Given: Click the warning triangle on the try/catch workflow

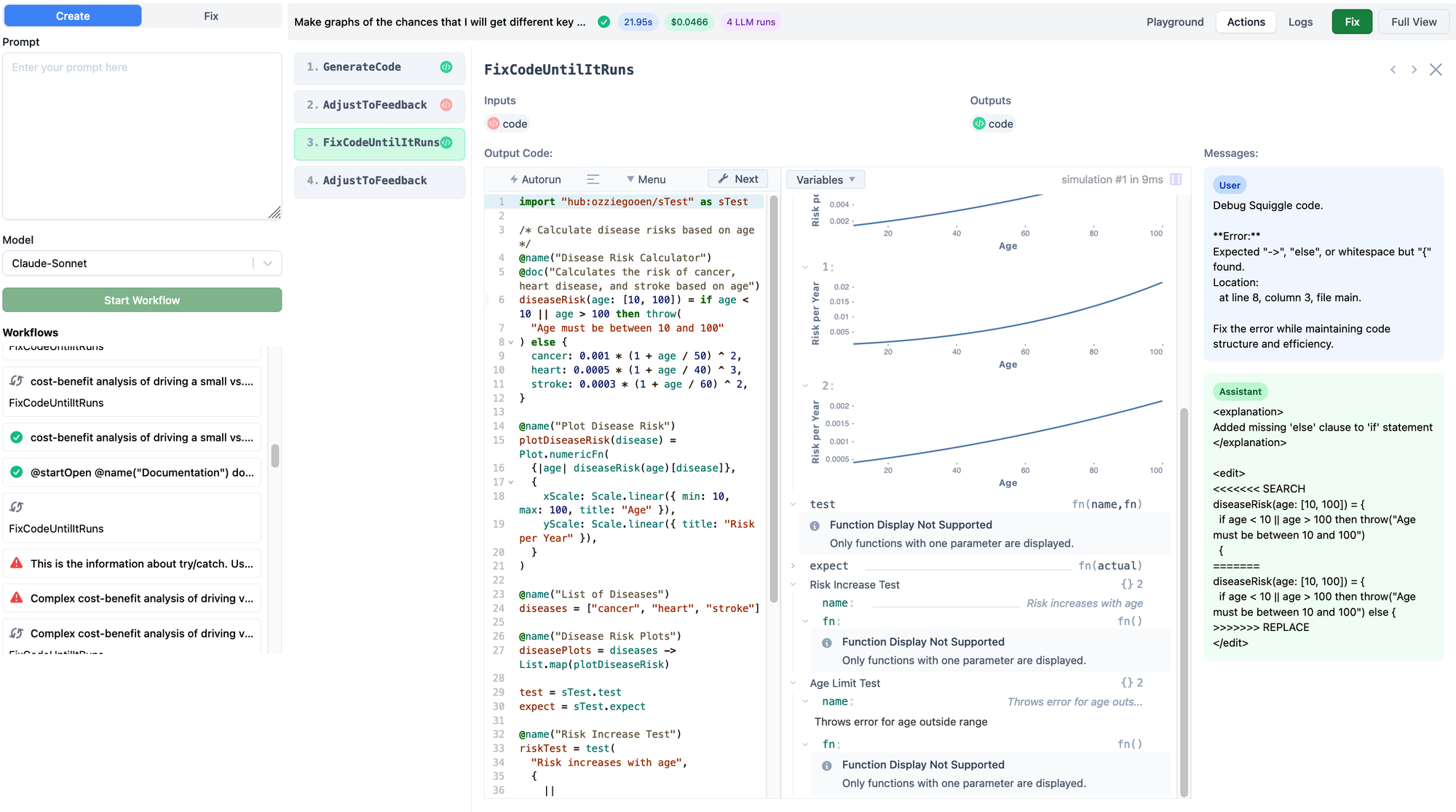Looking at the screenshot, I should point(16,562).
